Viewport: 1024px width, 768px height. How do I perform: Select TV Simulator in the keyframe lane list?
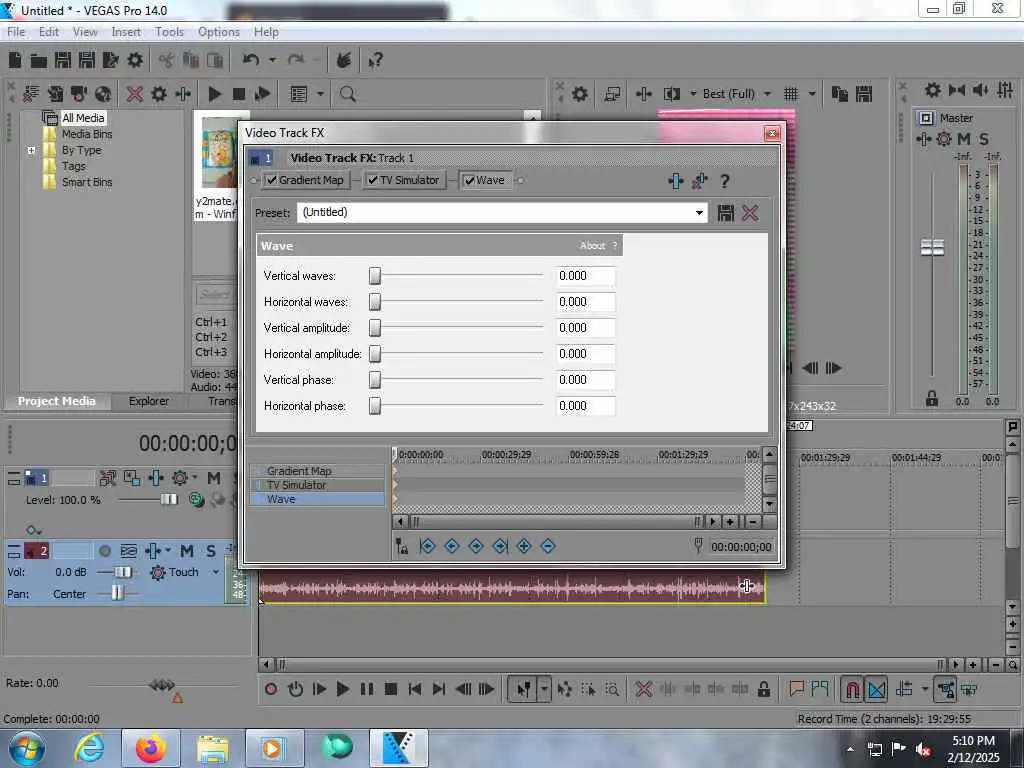317,485
